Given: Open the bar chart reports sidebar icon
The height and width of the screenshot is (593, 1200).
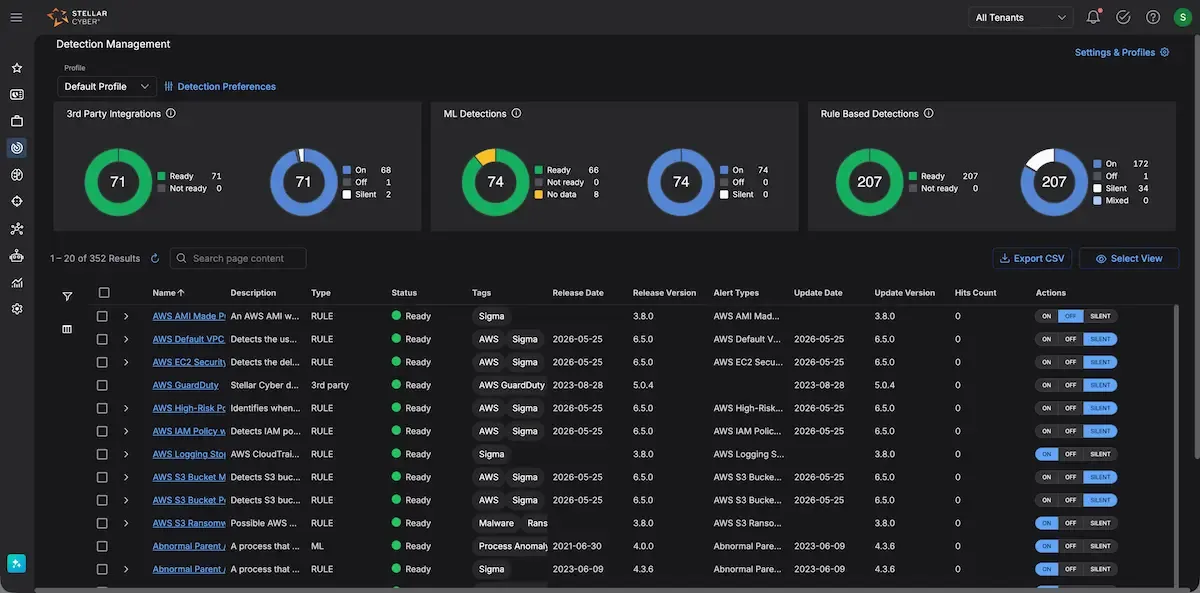Looking at the screenshot, I should [x=17, y=283].
